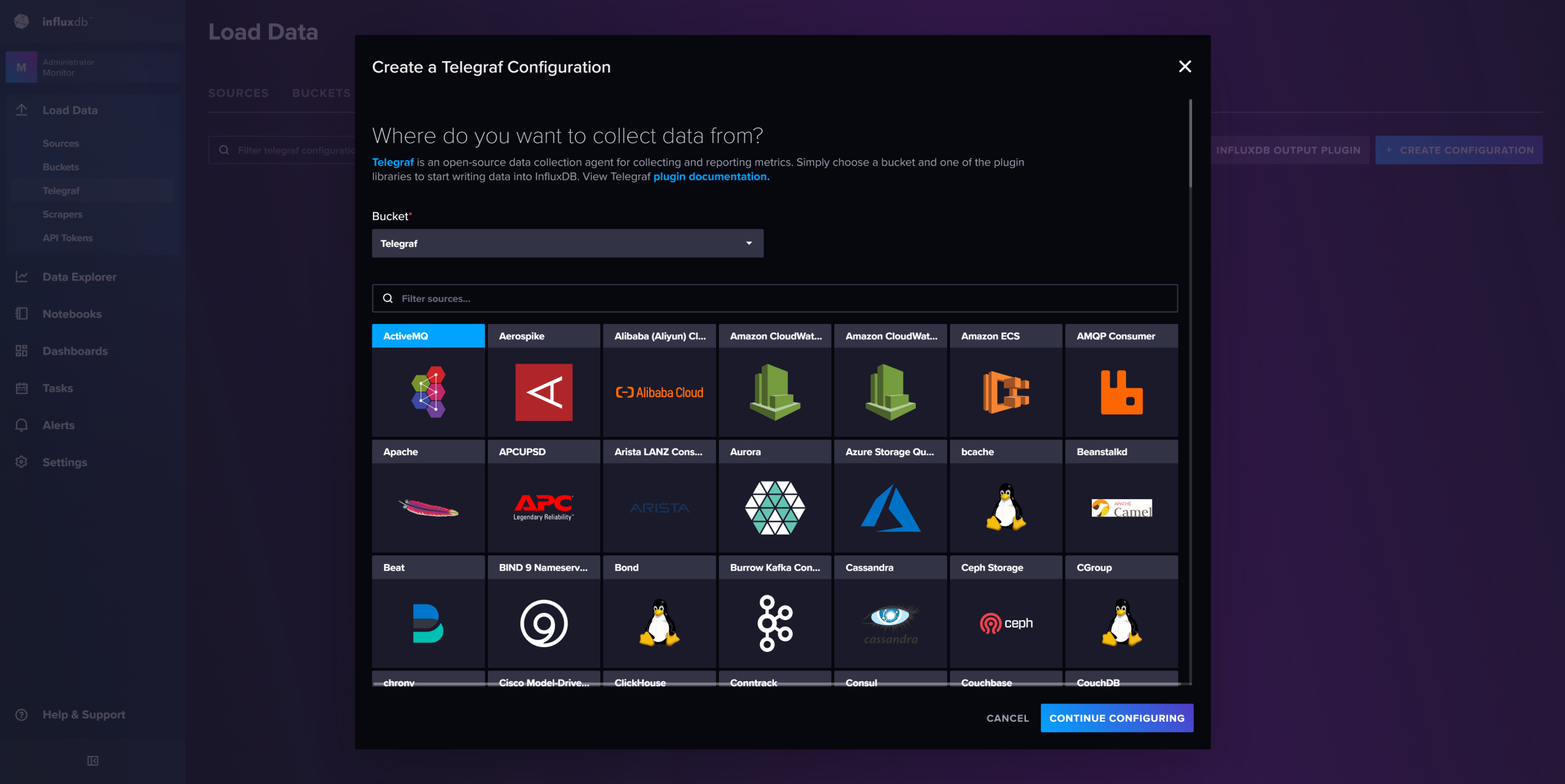Viewport: 1565px width, 784px height.
Task: Select the first Amazon CloudWatch plugin card
Action: coord(775,379)
